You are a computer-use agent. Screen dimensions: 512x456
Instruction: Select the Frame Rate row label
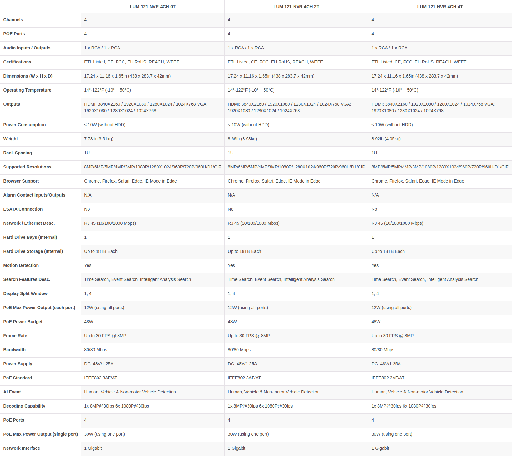click(15, 336)
